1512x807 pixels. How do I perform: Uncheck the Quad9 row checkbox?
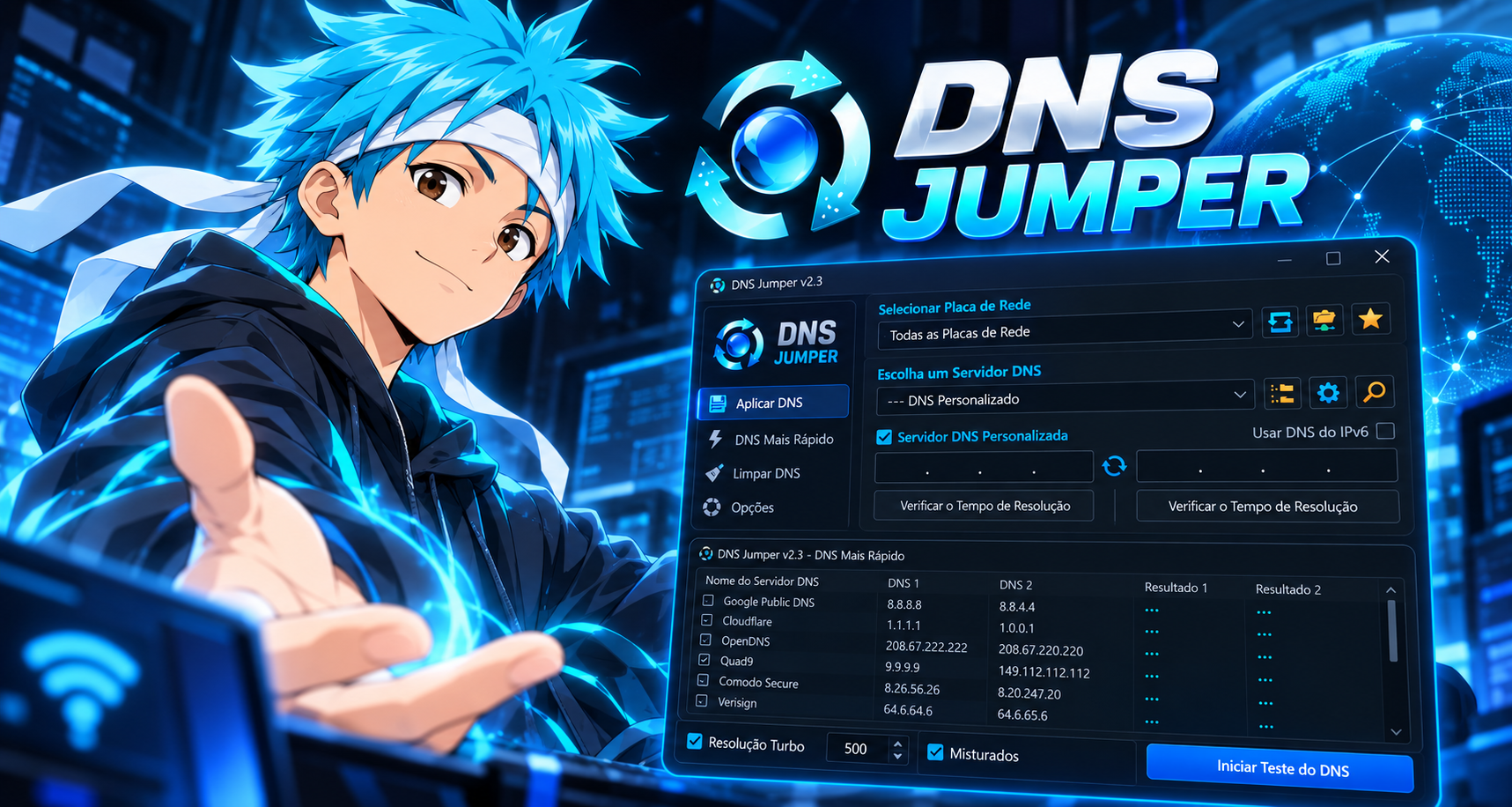(704, 659)
